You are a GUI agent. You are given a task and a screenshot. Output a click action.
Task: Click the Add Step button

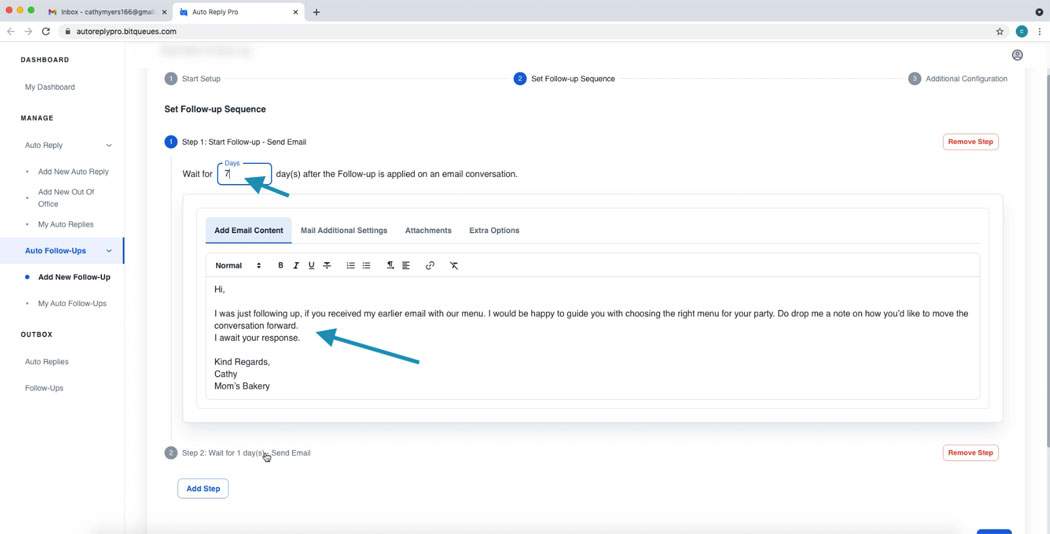pos(203,488)
